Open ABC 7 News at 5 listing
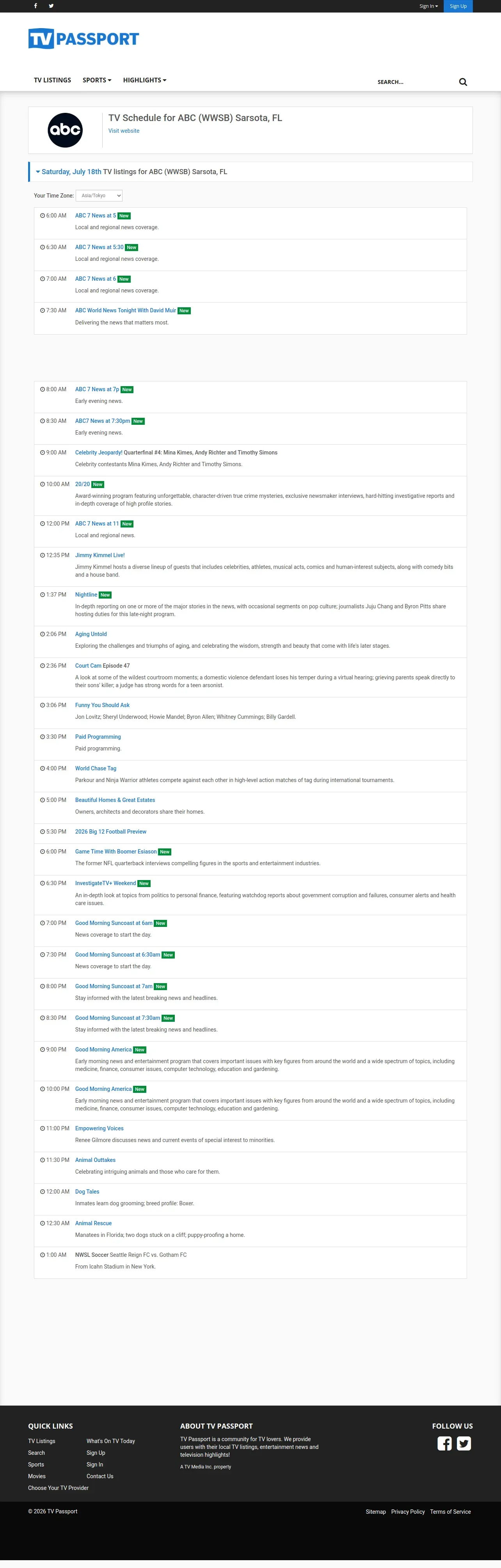This screenshot has height=1568, width=501. 96,216
